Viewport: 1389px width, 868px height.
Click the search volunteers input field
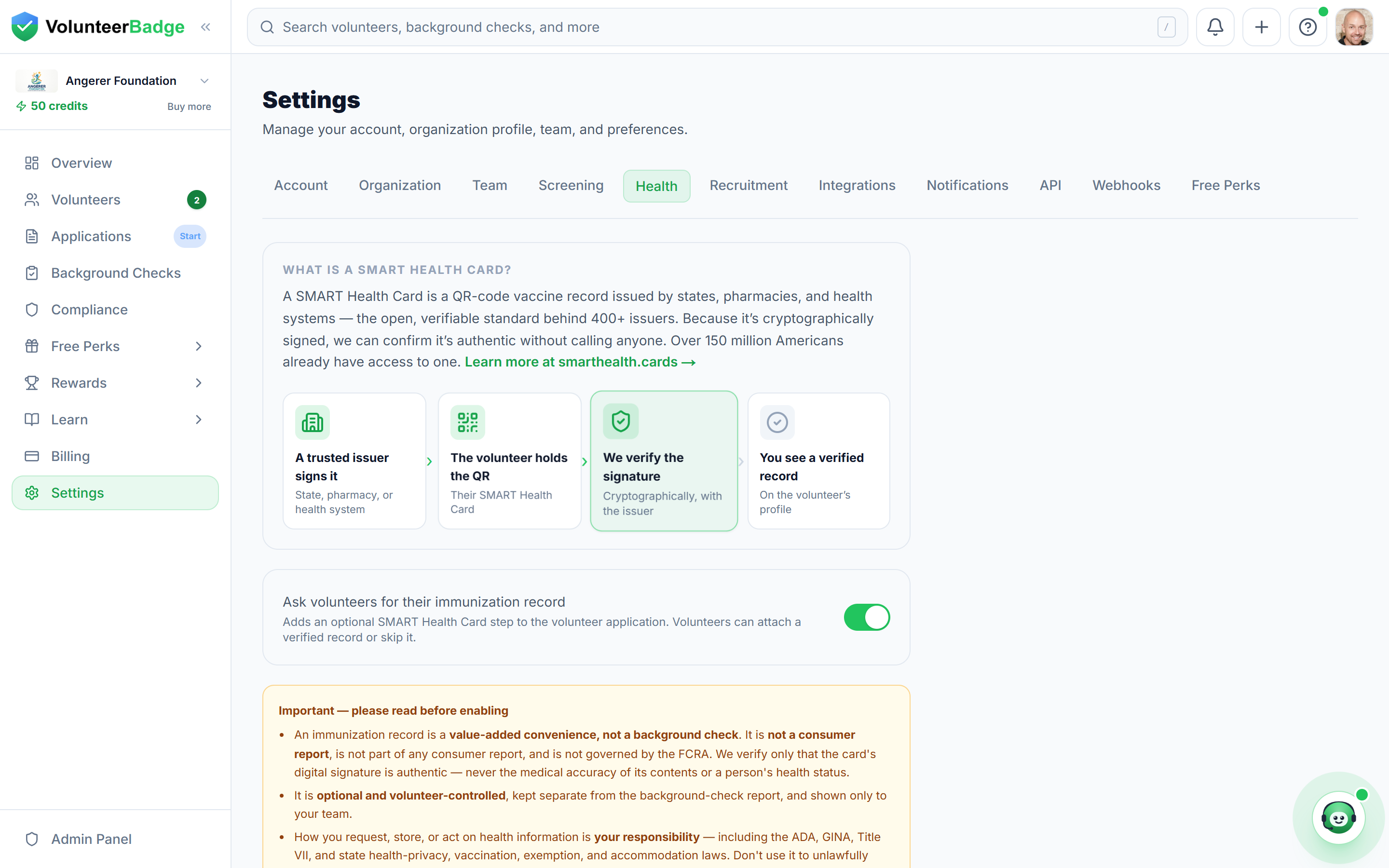coord(717,27)
